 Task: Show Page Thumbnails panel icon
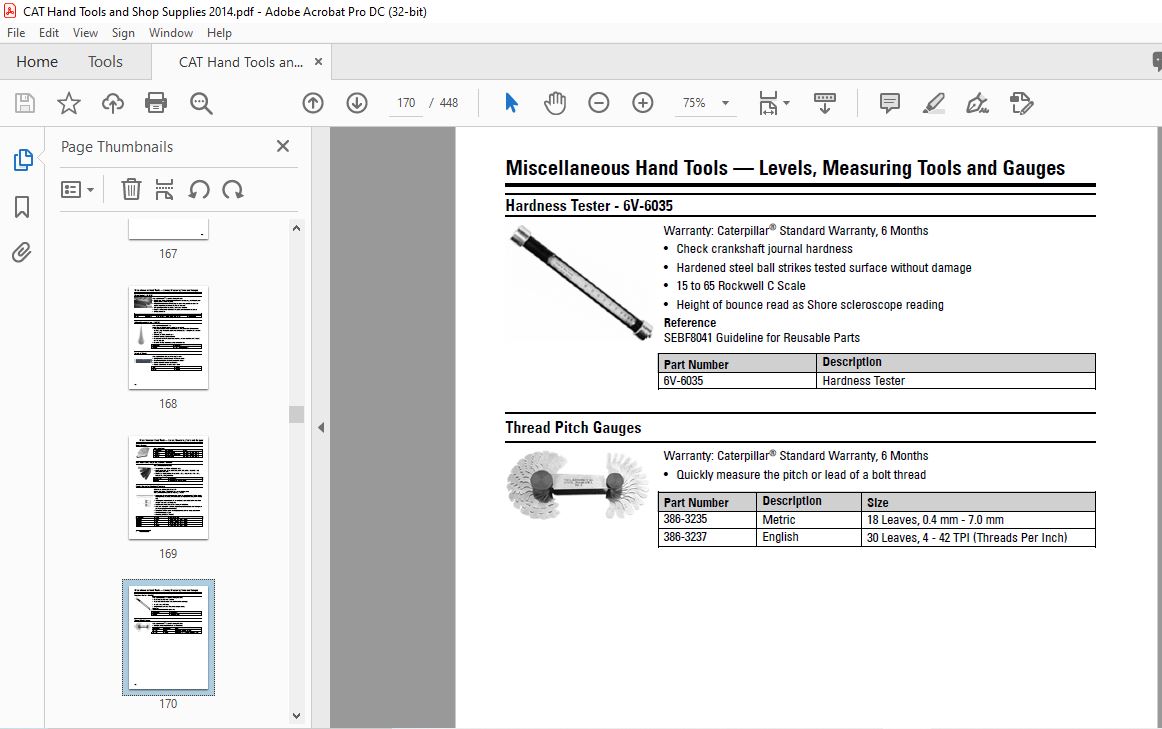tap(23, 159)
